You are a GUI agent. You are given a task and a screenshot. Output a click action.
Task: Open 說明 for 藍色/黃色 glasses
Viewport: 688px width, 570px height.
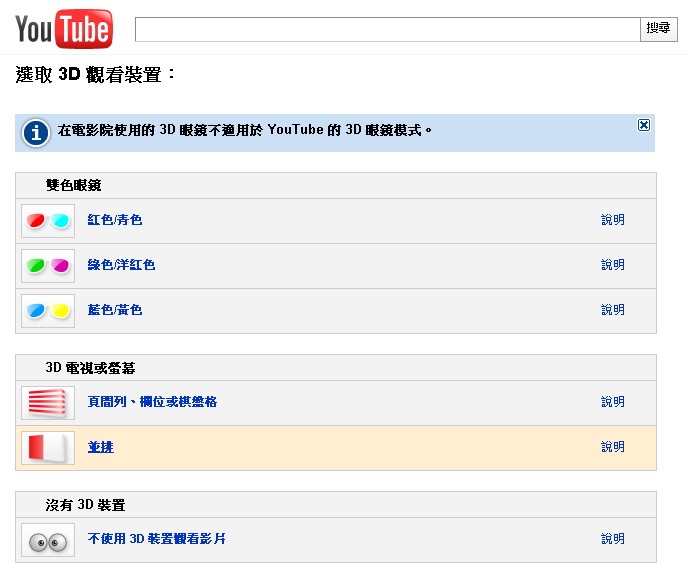tap(613, 310)
